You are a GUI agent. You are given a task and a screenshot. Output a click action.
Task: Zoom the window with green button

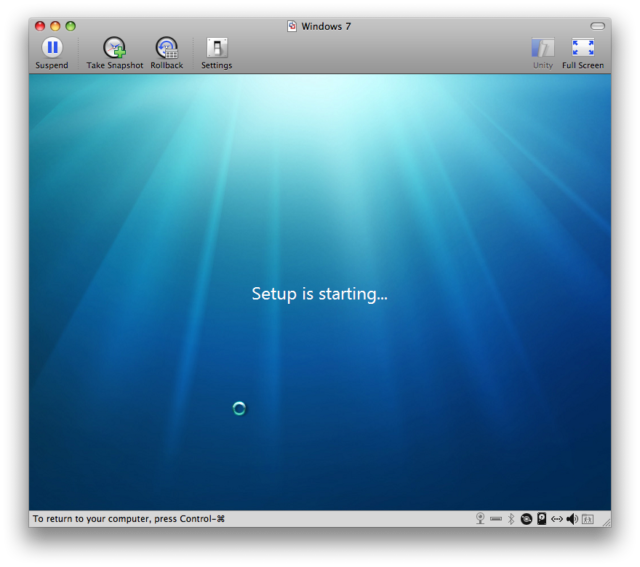point(71,26)
